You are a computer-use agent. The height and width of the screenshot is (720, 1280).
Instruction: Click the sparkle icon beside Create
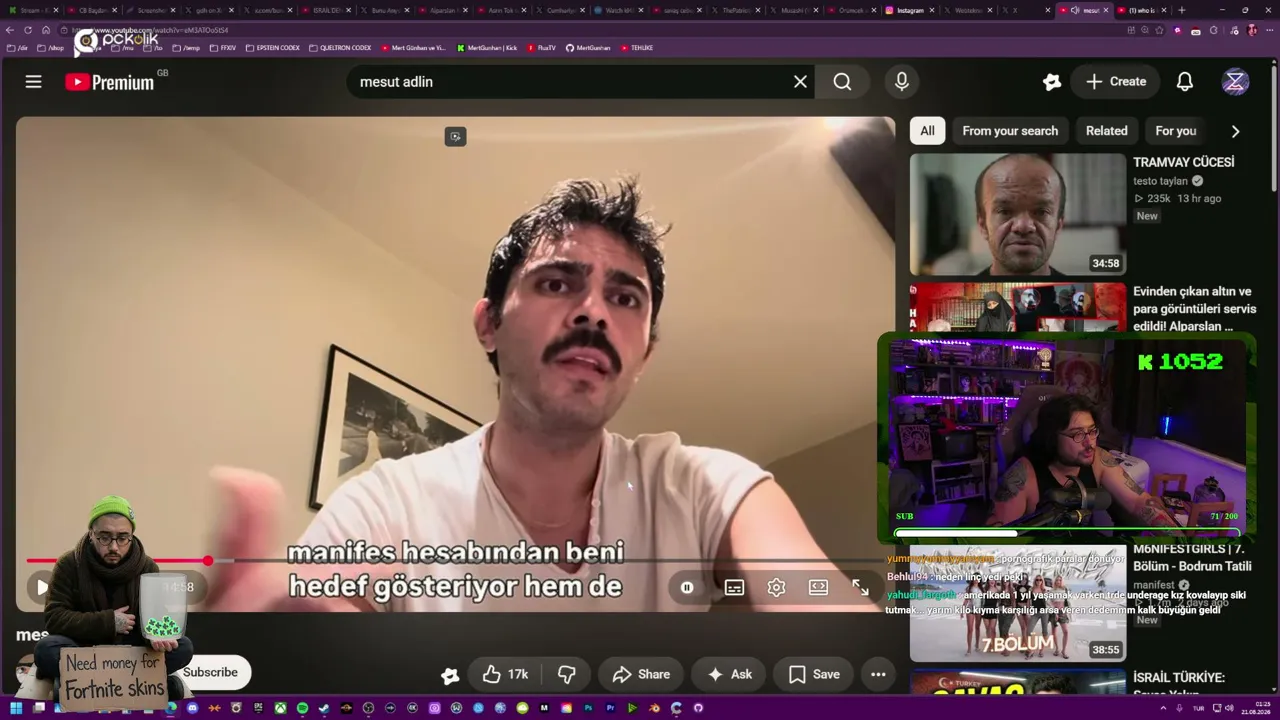1051,82
